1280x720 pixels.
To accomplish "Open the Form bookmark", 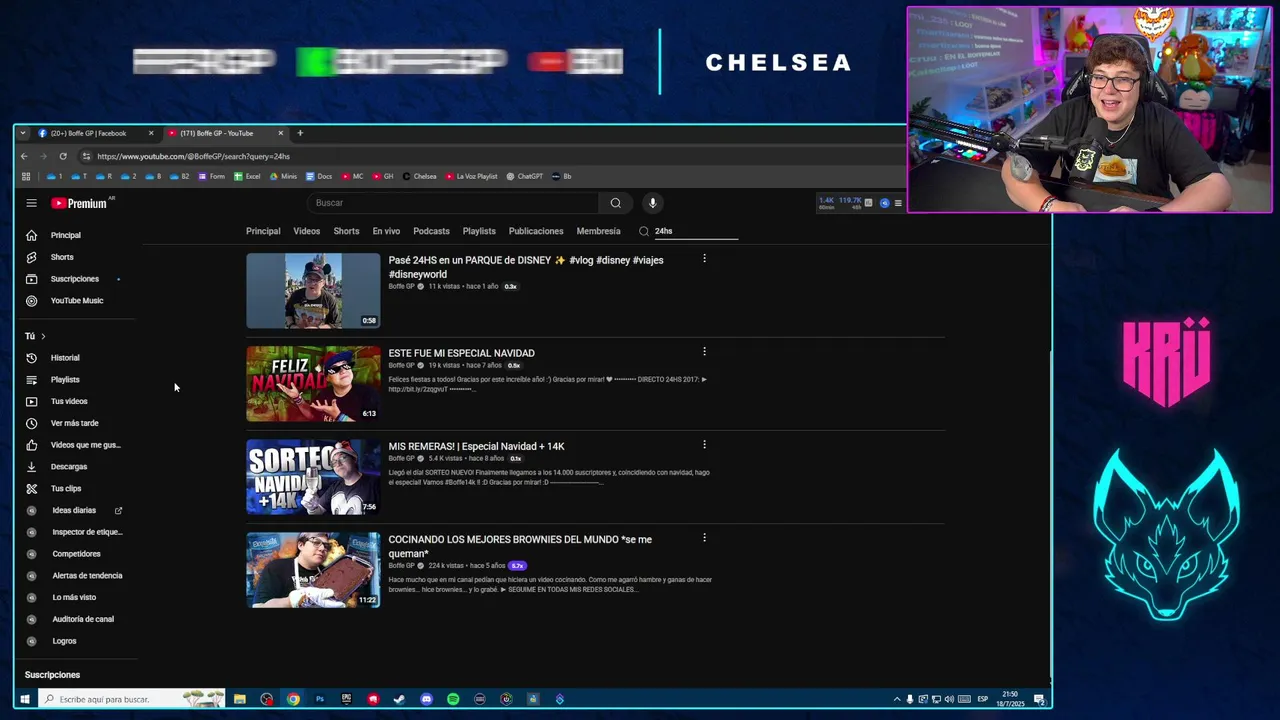I will pos(212,176).
